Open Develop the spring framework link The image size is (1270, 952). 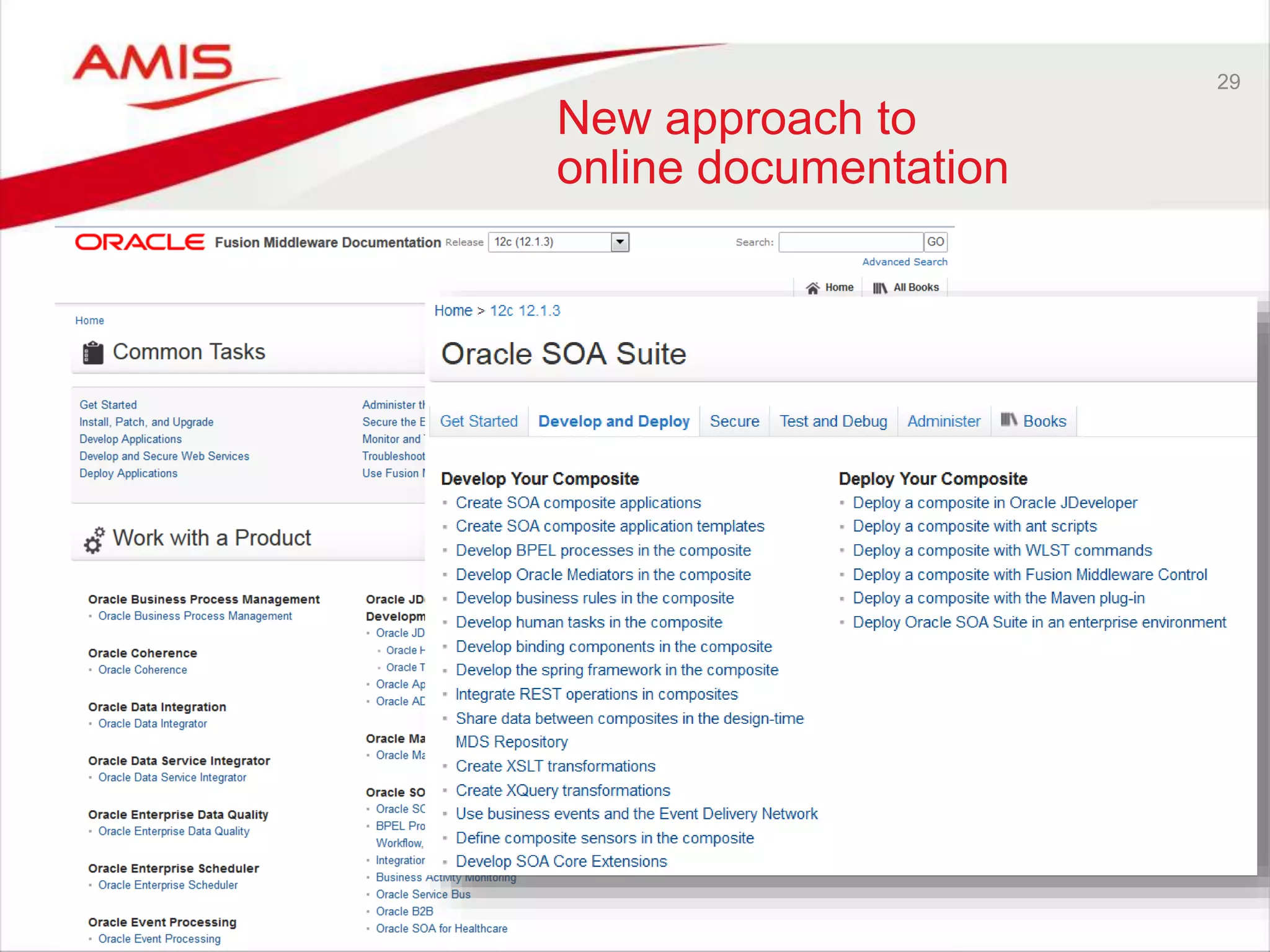(x=617, y=670)
